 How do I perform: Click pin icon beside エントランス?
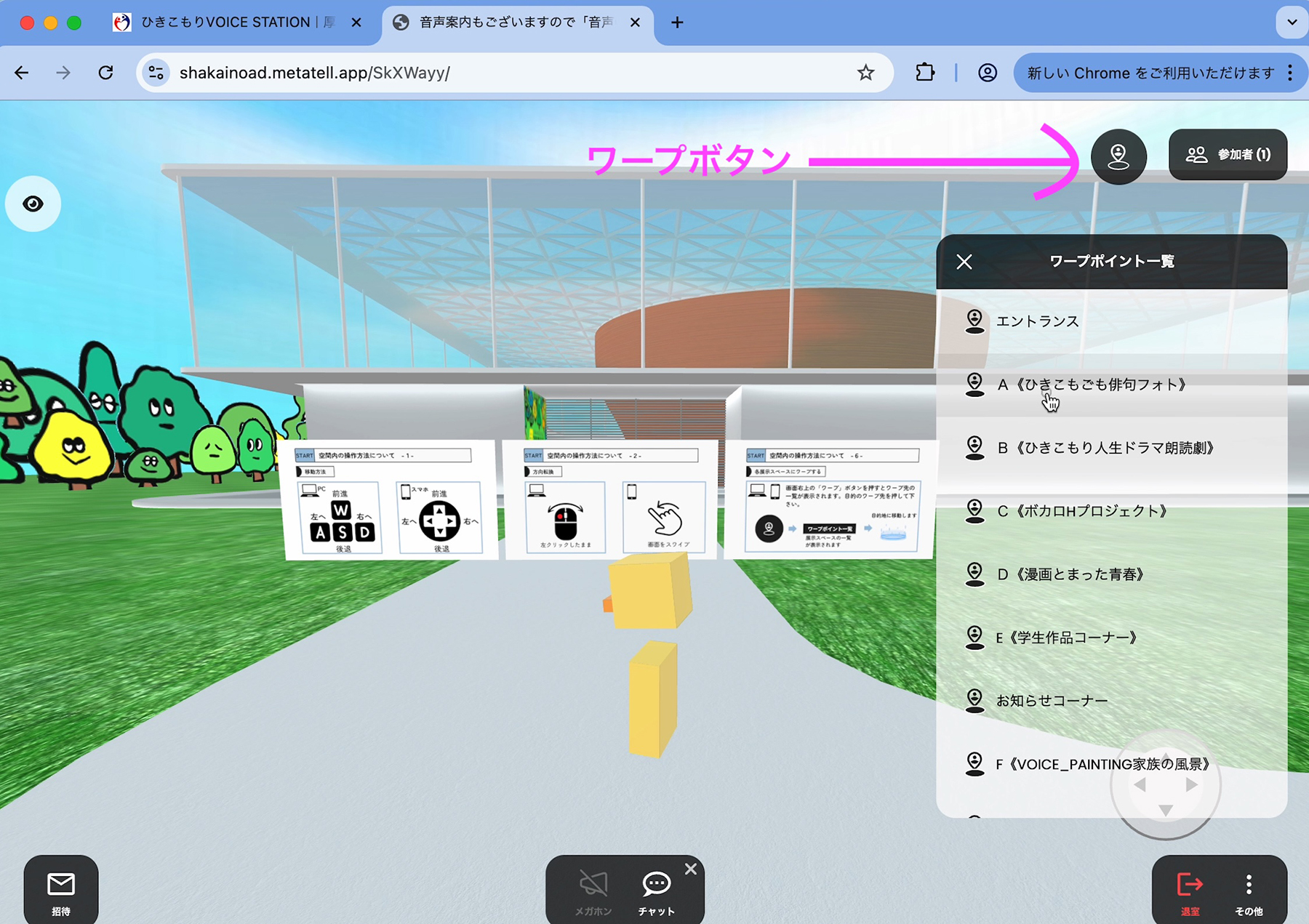pyautogui.click(x=974, y=321)
